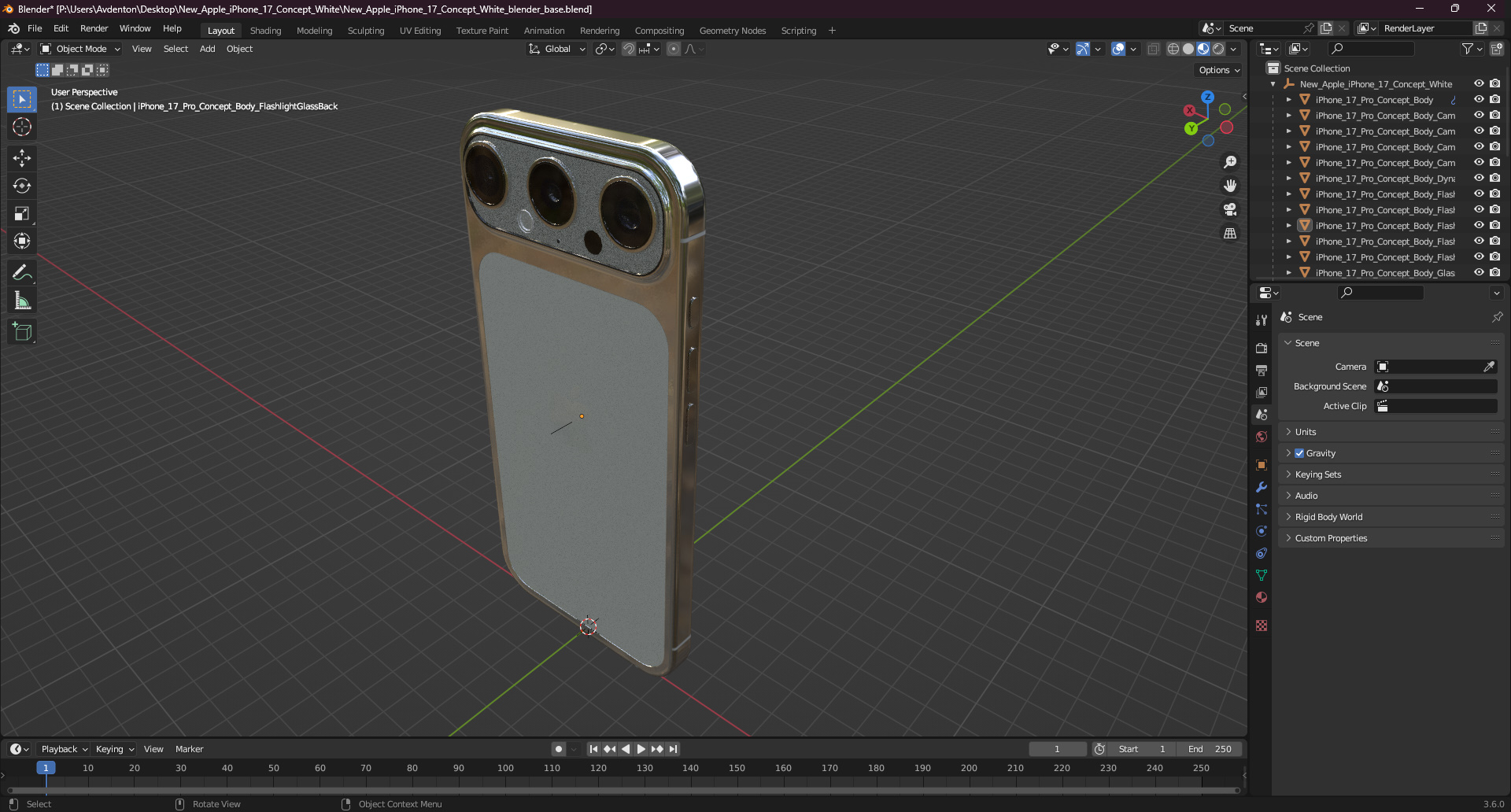Image resolution: width=1511 pixels, height=812 pixels.
Task: Hide iPhone_17_Pro_Concept_Body_Glas object eye icon
Action: point(1479,272)
